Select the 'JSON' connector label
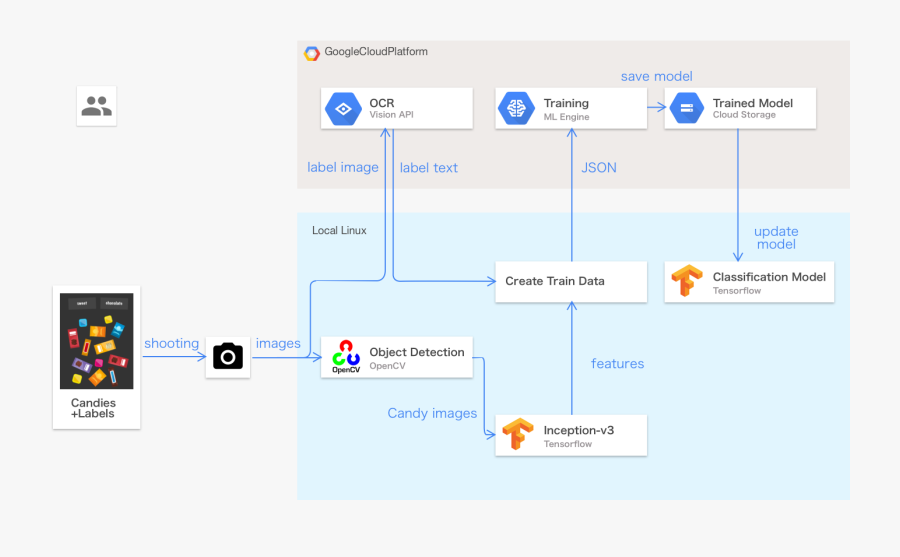 click(599, 168)
